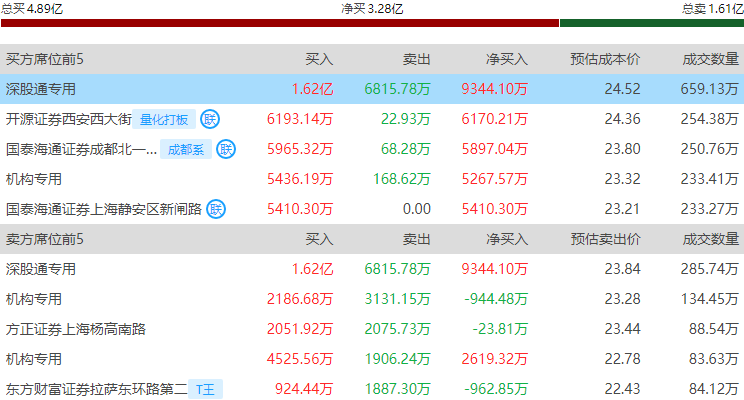The width and height of the screenshot is (744, 400).
Task: Click sell value 3131.15万
Action: 397,299
